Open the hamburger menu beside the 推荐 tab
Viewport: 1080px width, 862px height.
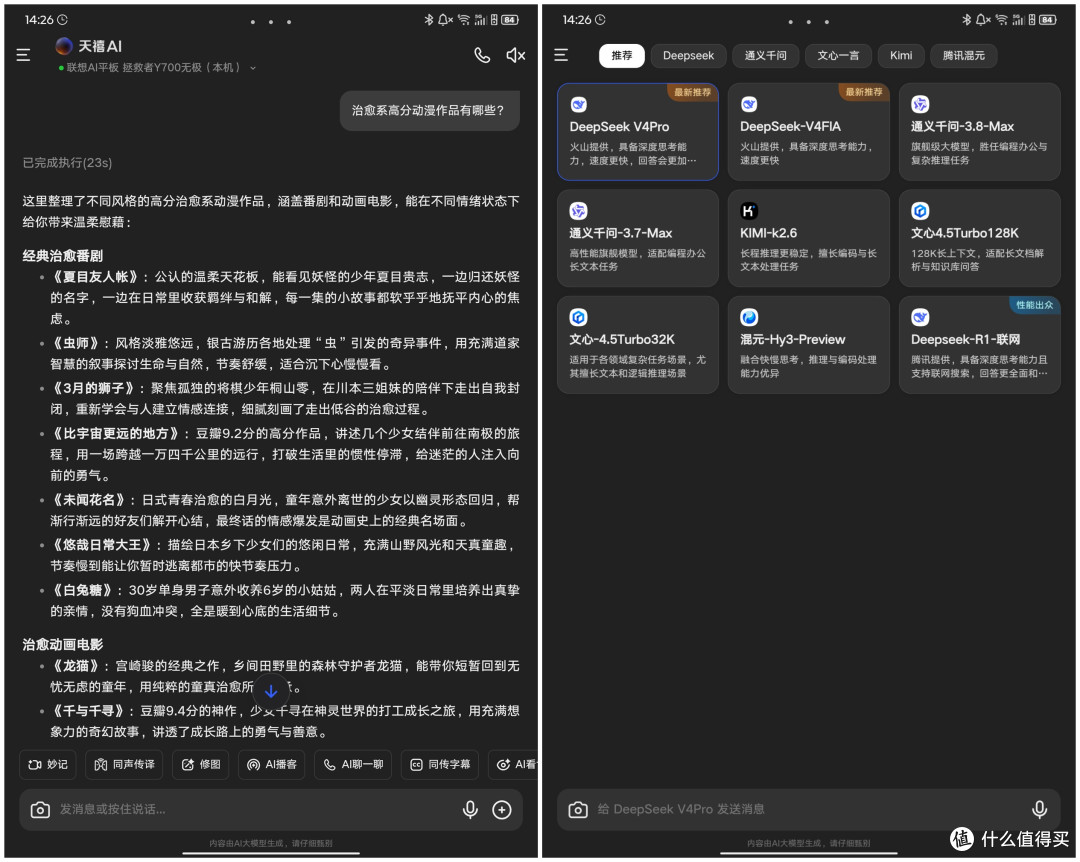[x=561, y=54]
